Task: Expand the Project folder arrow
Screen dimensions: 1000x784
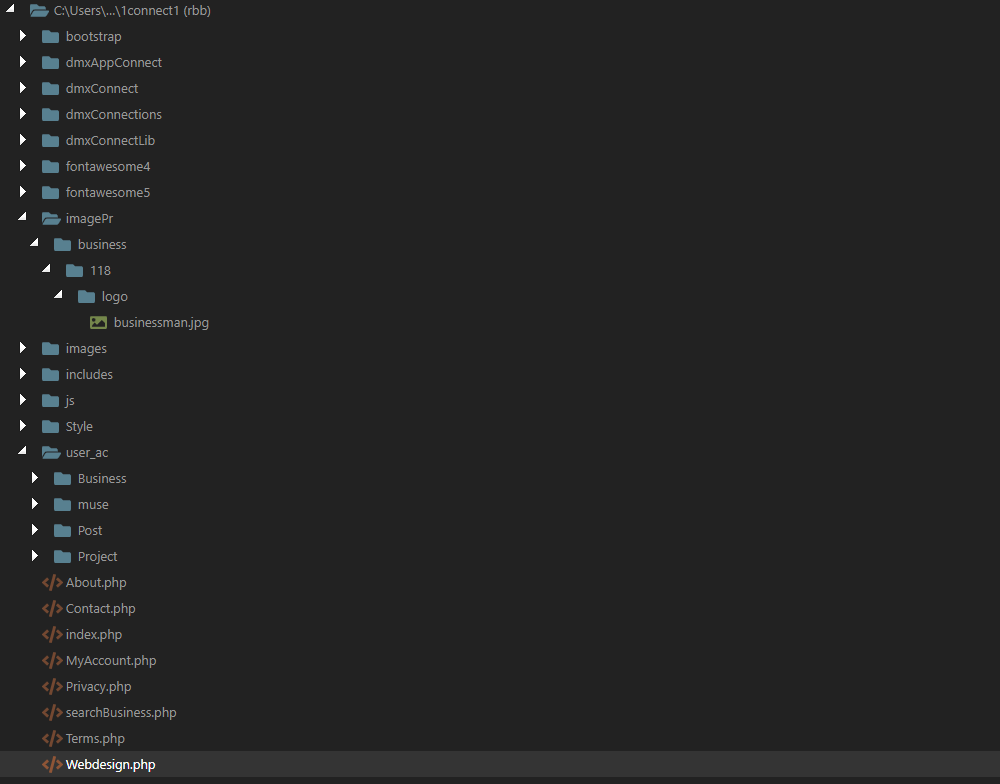Action: [35, 556]
